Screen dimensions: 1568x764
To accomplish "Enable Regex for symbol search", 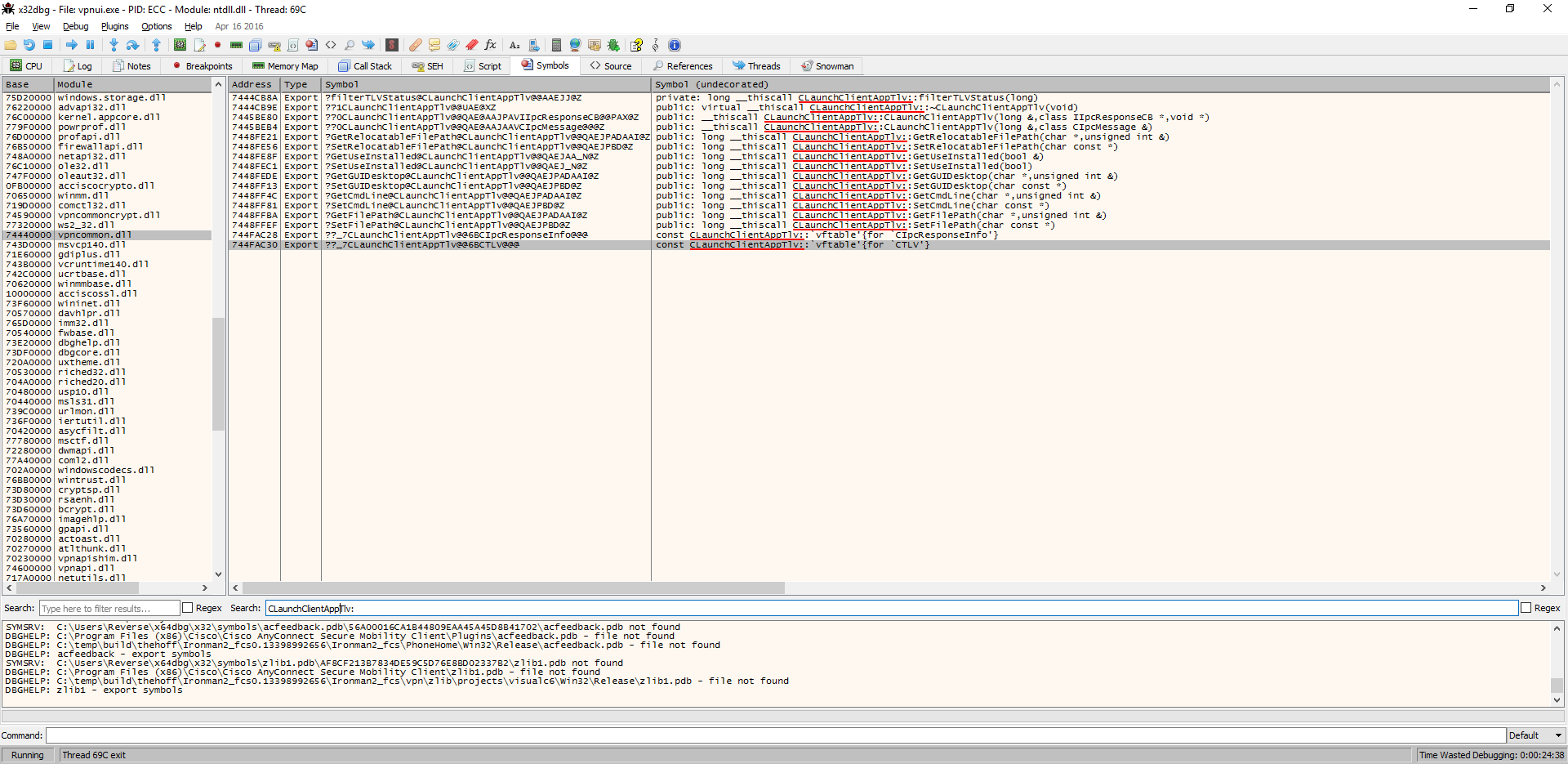I will (1526, 608).
